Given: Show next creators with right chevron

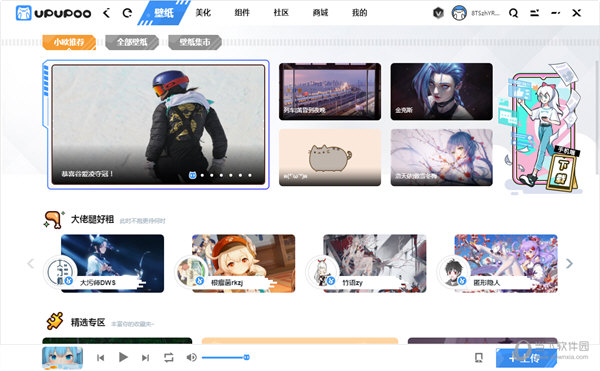Looking at the screenshot, I should click(569, 263).
